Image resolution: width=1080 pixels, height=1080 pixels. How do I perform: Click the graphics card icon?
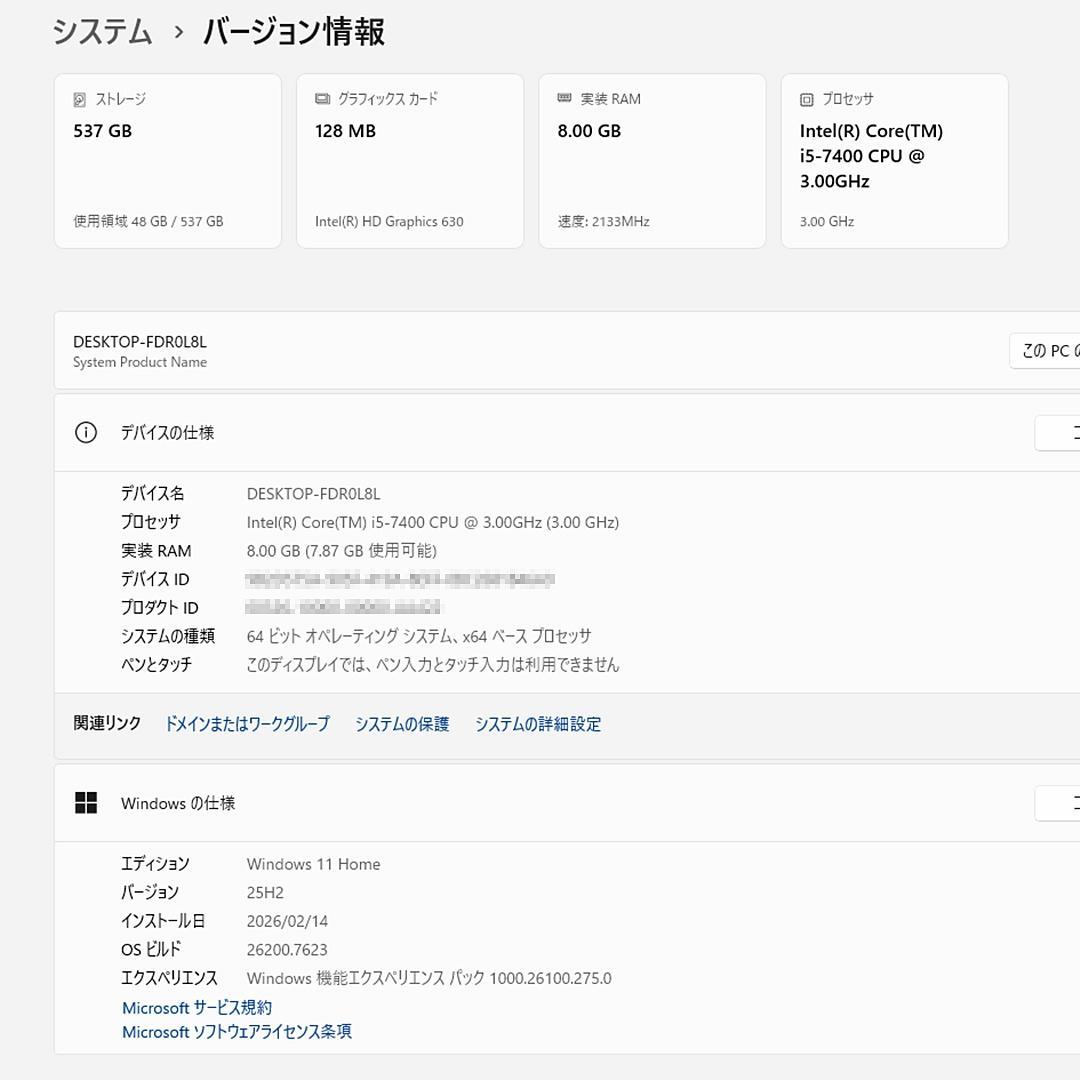[x=322, y=99]
